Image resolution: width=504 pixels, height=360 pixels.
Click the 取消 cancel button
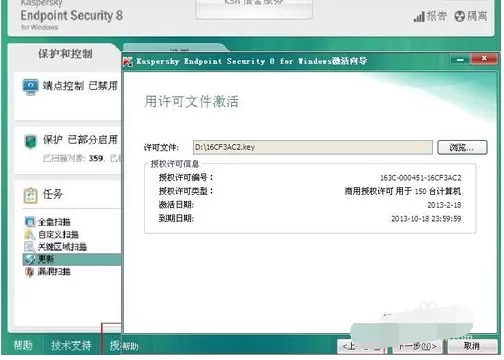pos(471,346)
